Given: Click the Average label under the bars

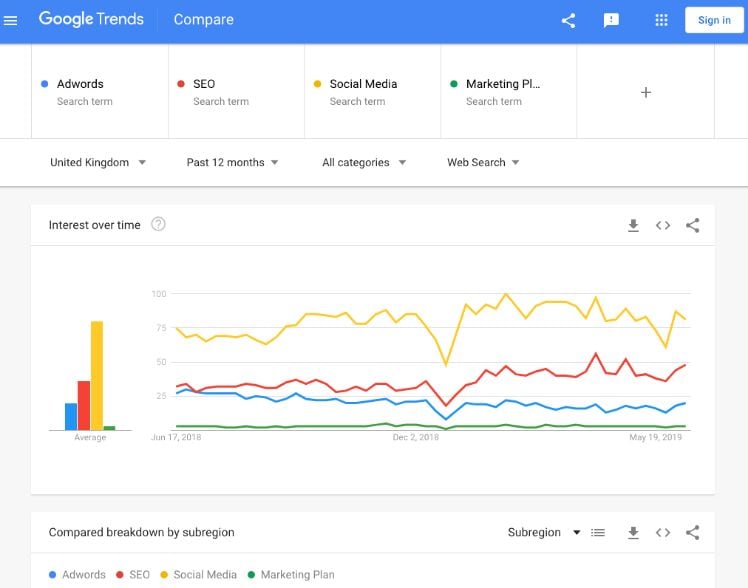Looking at the screenshot, I should coord(90,437).
